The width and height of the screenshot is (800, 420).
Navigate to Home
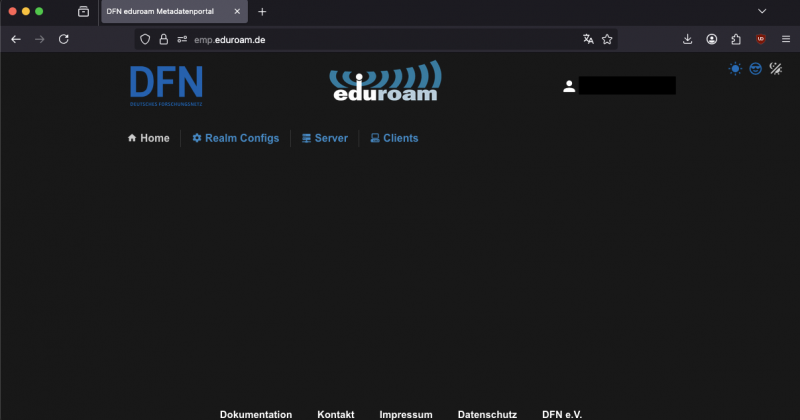coord(148,138)
